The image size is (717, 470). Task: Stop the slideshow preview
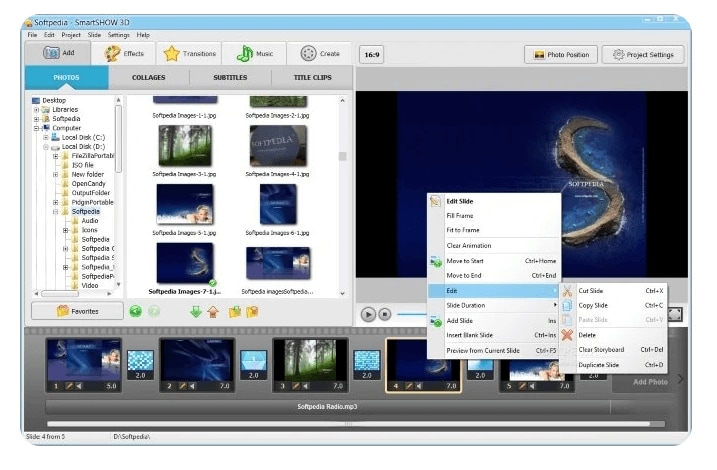click(x=385, y=315)
